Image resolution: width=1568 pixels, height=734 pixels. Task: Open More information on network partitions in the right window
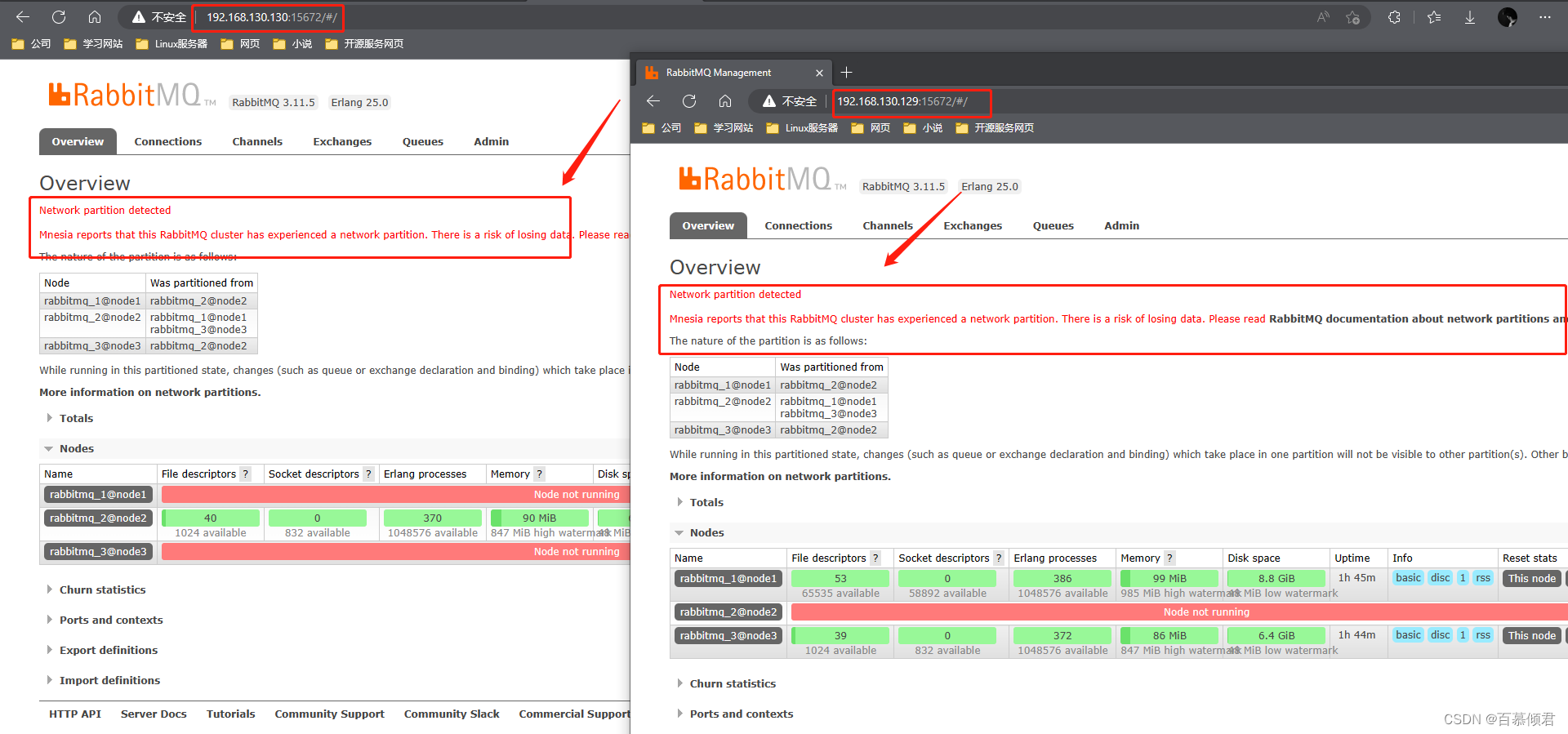pos(780,477)
